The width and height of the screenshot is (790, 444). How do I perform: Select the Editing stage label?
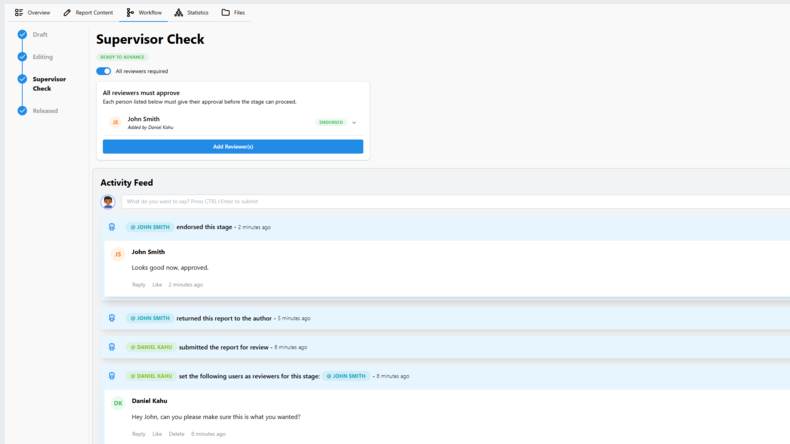[43, 57]
